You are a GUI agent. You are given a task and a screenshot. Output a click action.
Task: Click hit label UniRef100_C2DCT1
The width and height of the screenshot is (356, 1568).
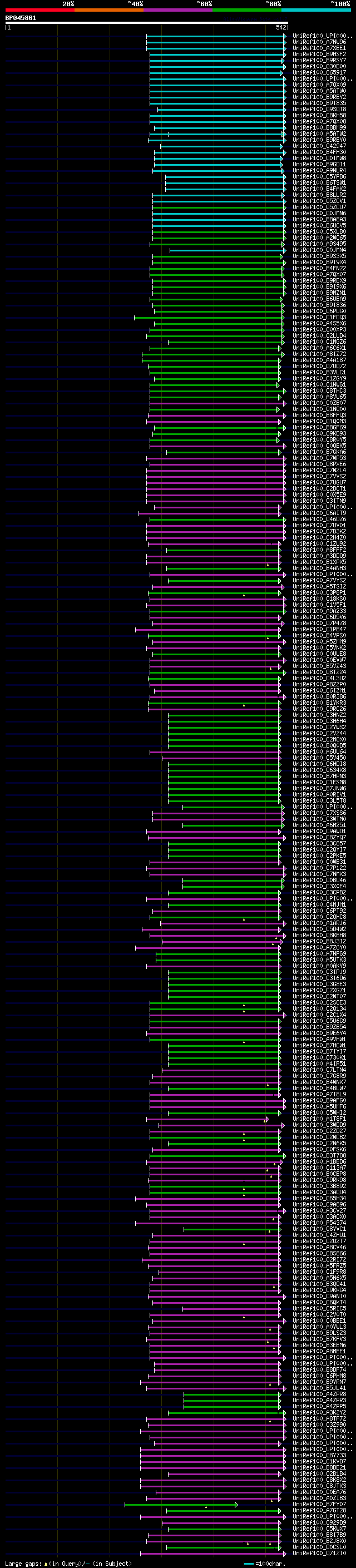pos(319,489)
